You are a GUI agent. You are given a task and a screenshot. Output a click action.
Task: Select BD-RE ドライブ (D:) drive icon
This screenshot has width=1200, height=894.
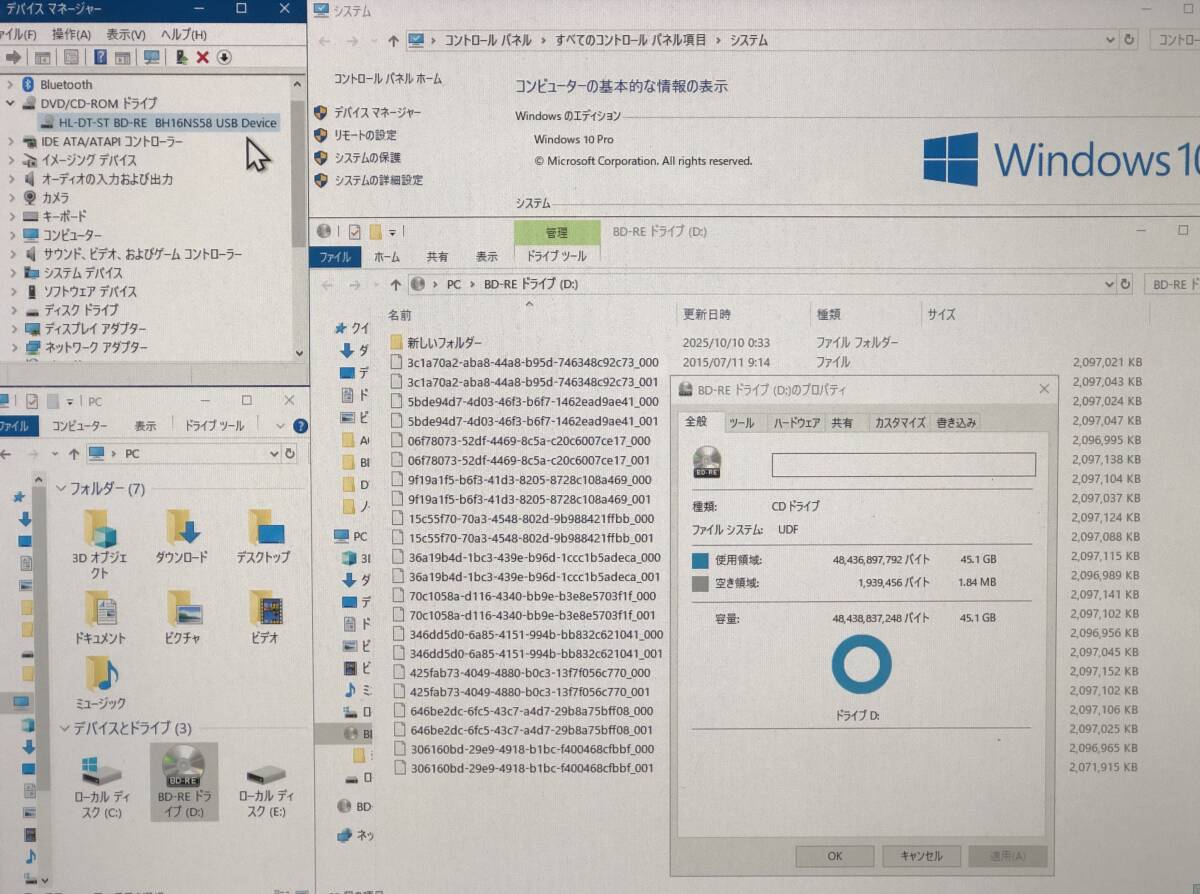[x=184, y=783]
